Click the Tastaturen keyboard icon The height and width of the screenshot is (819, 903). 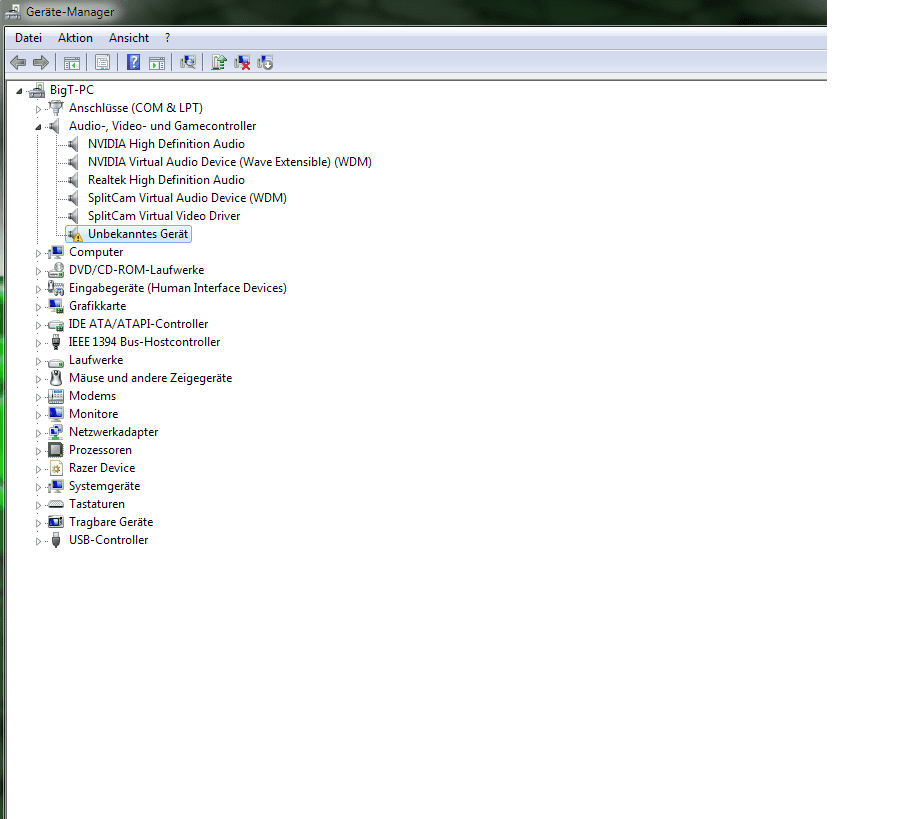coord(56,504)
